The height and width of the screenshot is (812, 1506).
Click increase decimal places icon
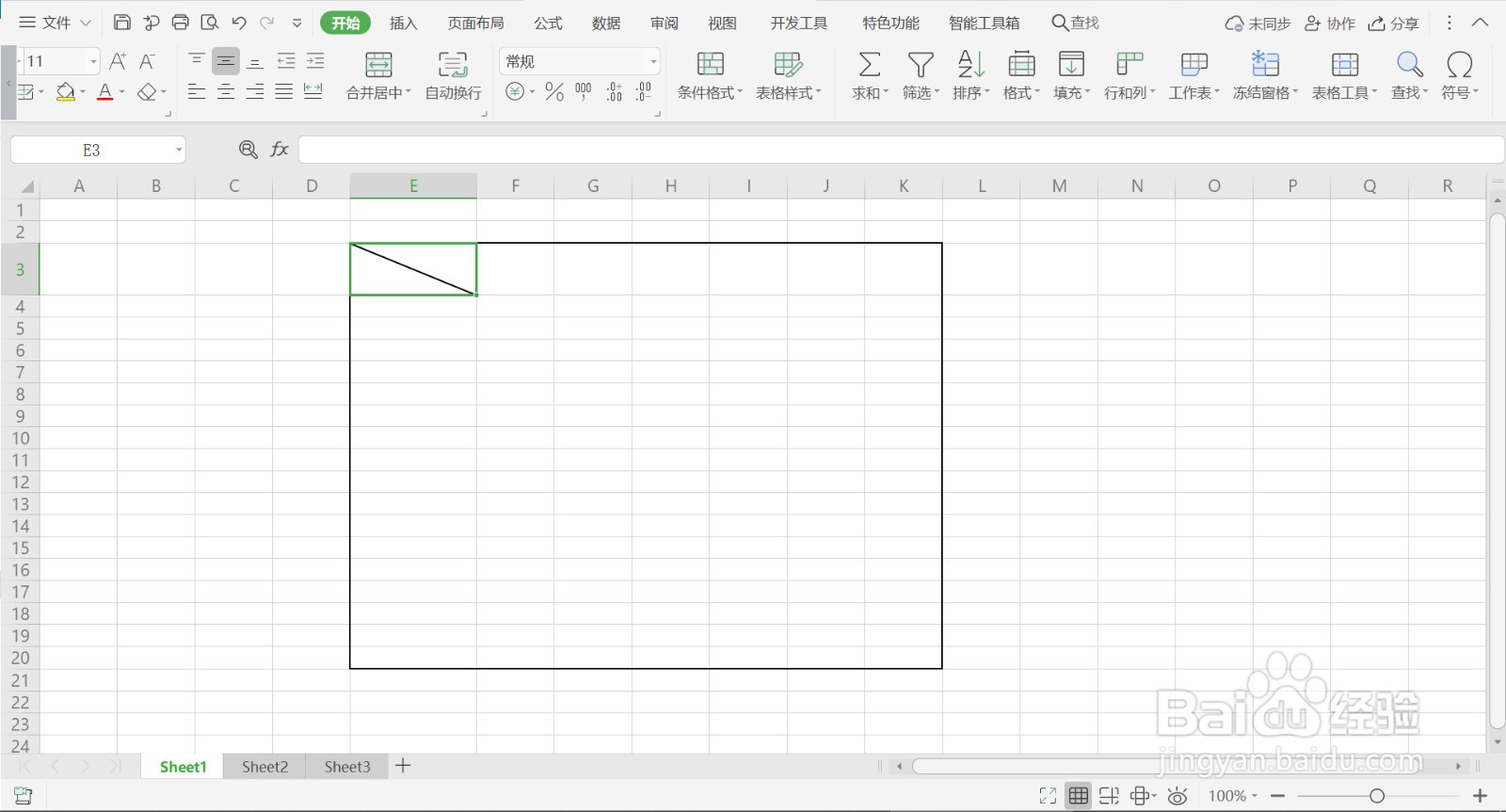[614, 91]
